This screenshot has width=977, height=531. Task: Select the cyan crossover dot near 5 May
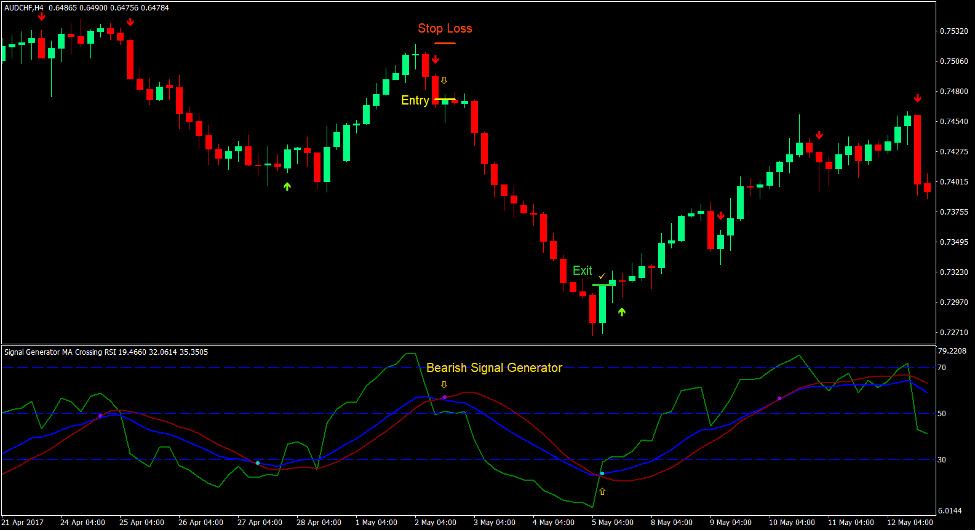point(601,473)
